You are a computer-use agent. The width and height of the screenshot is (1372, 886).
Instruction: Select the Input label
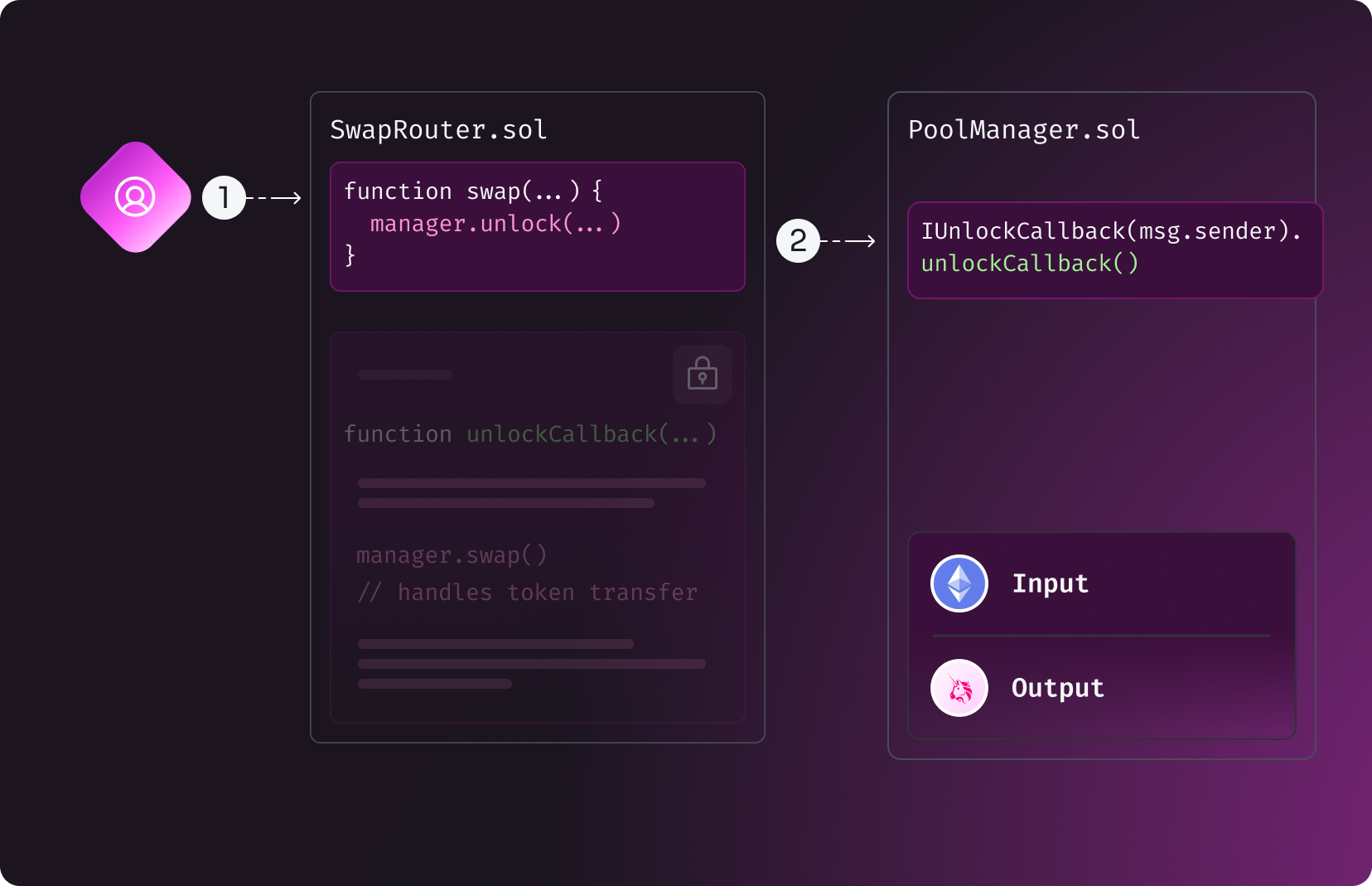click(1050, 583)
